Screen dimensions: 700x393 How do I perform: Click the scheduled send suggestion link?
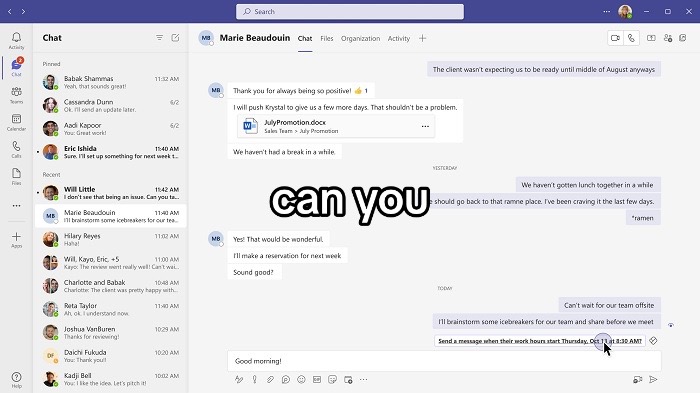point(540,341)
